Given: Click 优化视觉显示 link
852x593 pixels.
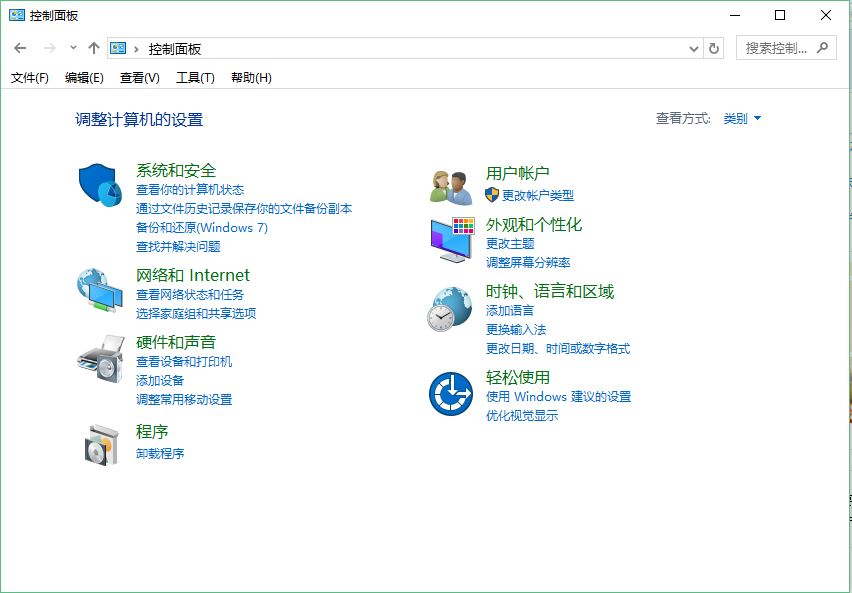Looking at the screenshot, I should point(522,416).
